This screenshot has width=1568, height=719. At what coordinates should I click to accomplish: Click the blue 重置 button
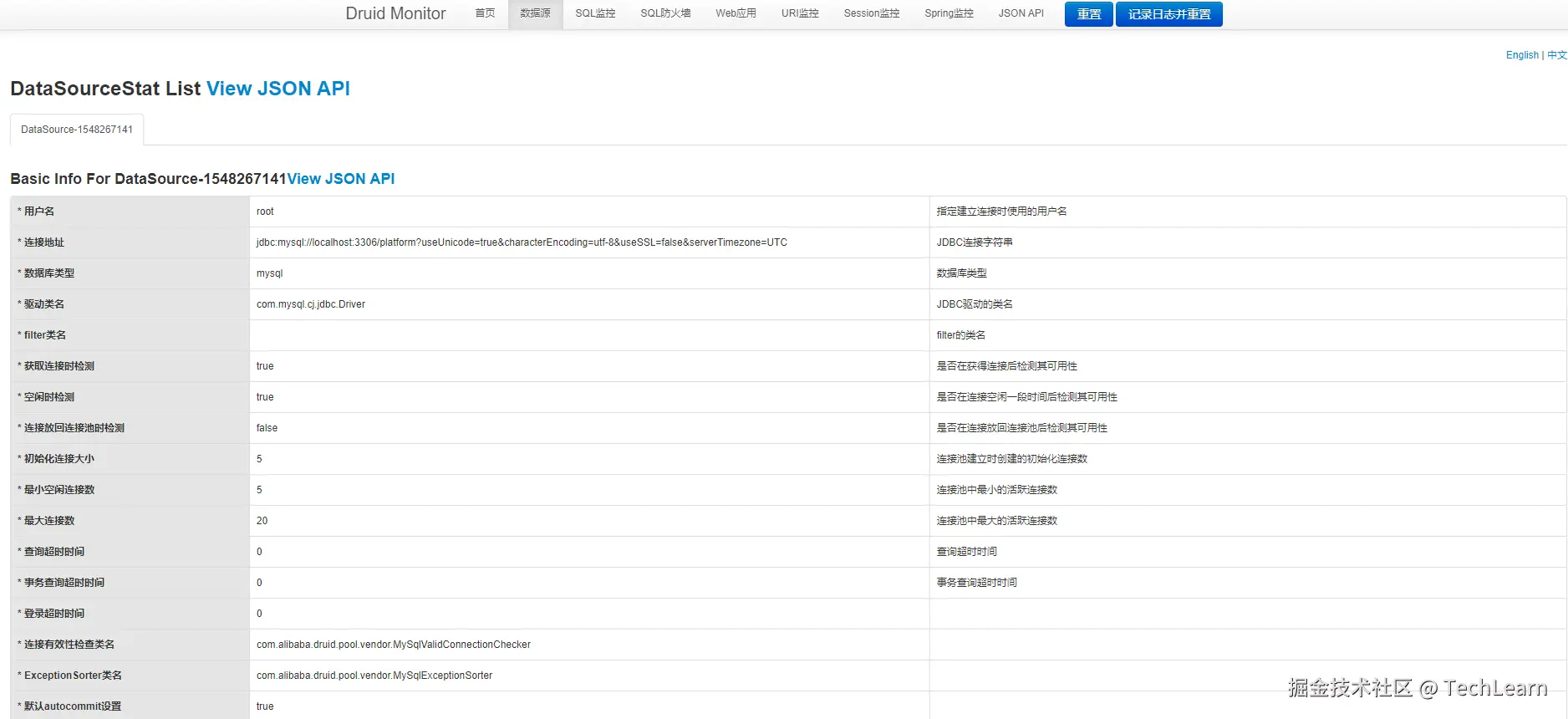tap(1088, 14)
